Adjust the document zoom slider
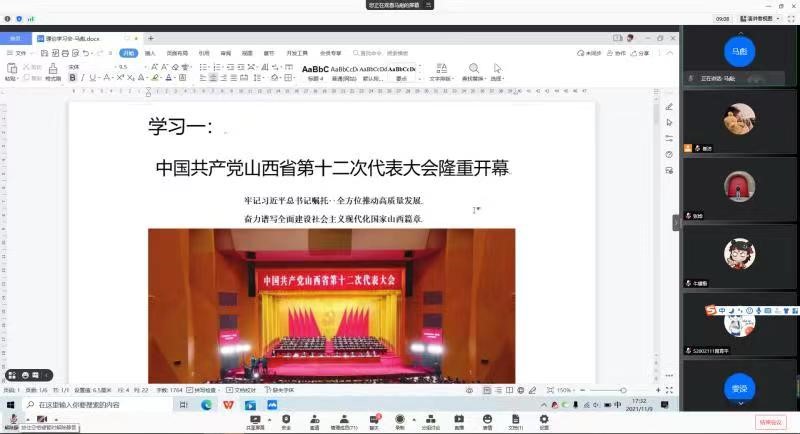The width and height of the screenshot is (800, 434). click(622, 390)
